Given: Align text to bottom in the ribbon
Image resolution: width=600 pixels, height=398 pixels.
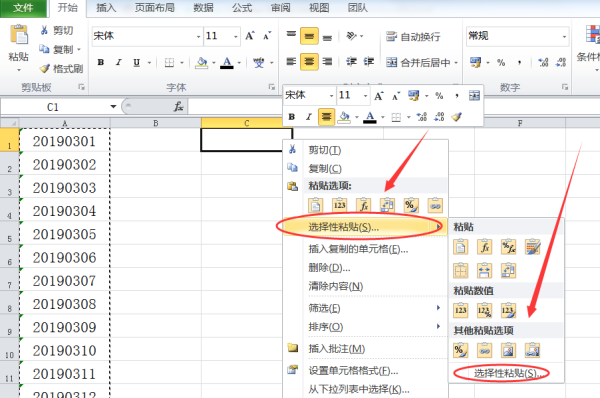Looking at the screenshot, I should (327, 37).
